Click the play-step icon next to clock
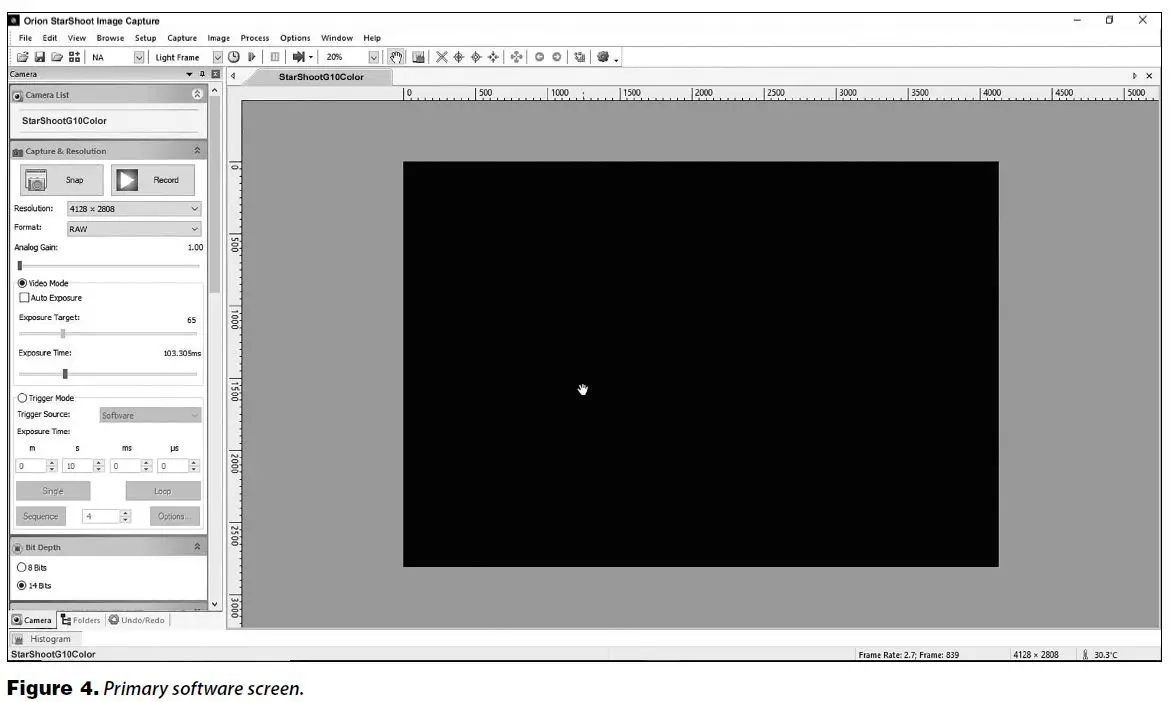 click(x=252, y=57)
